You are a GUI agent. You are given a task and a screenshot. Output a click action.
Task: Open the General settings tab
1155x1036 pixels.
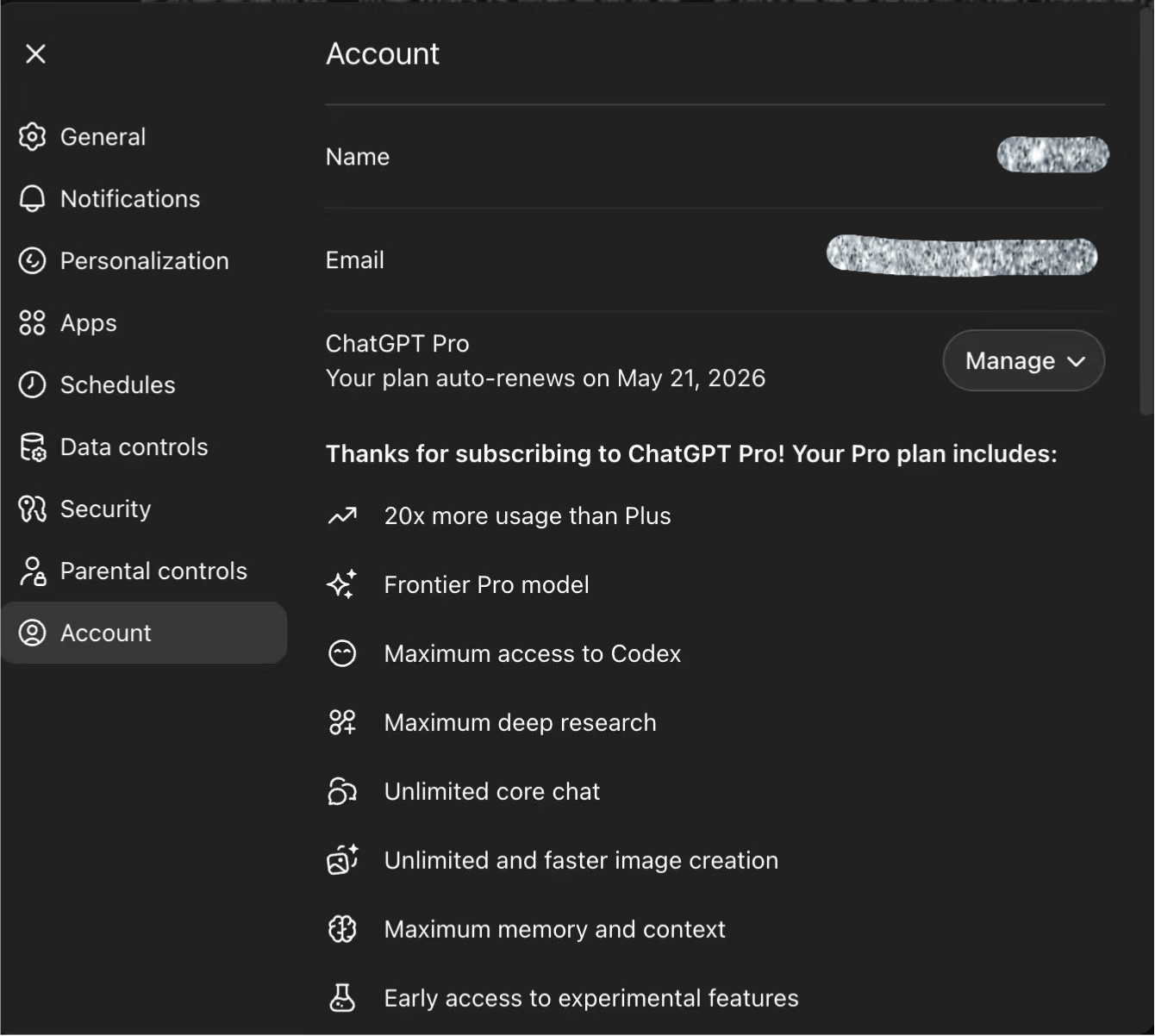[x=103, y=137]
